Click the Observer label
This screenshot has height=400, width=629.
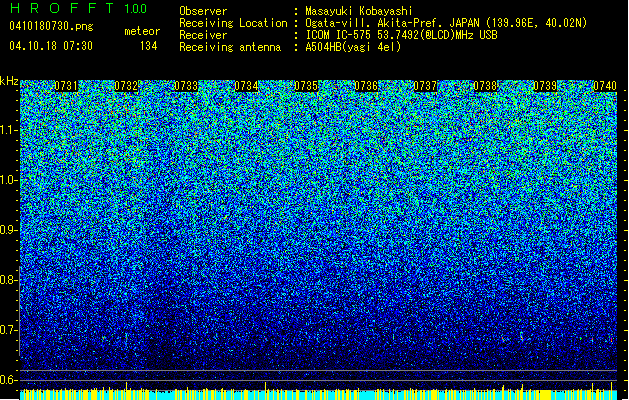point(203,11)
